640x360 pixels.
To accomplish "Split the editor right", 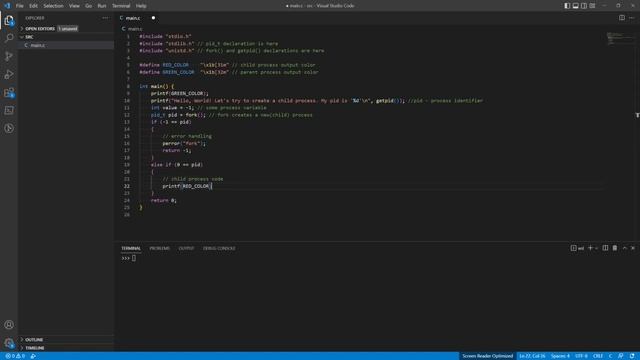I will coord(622,18).
